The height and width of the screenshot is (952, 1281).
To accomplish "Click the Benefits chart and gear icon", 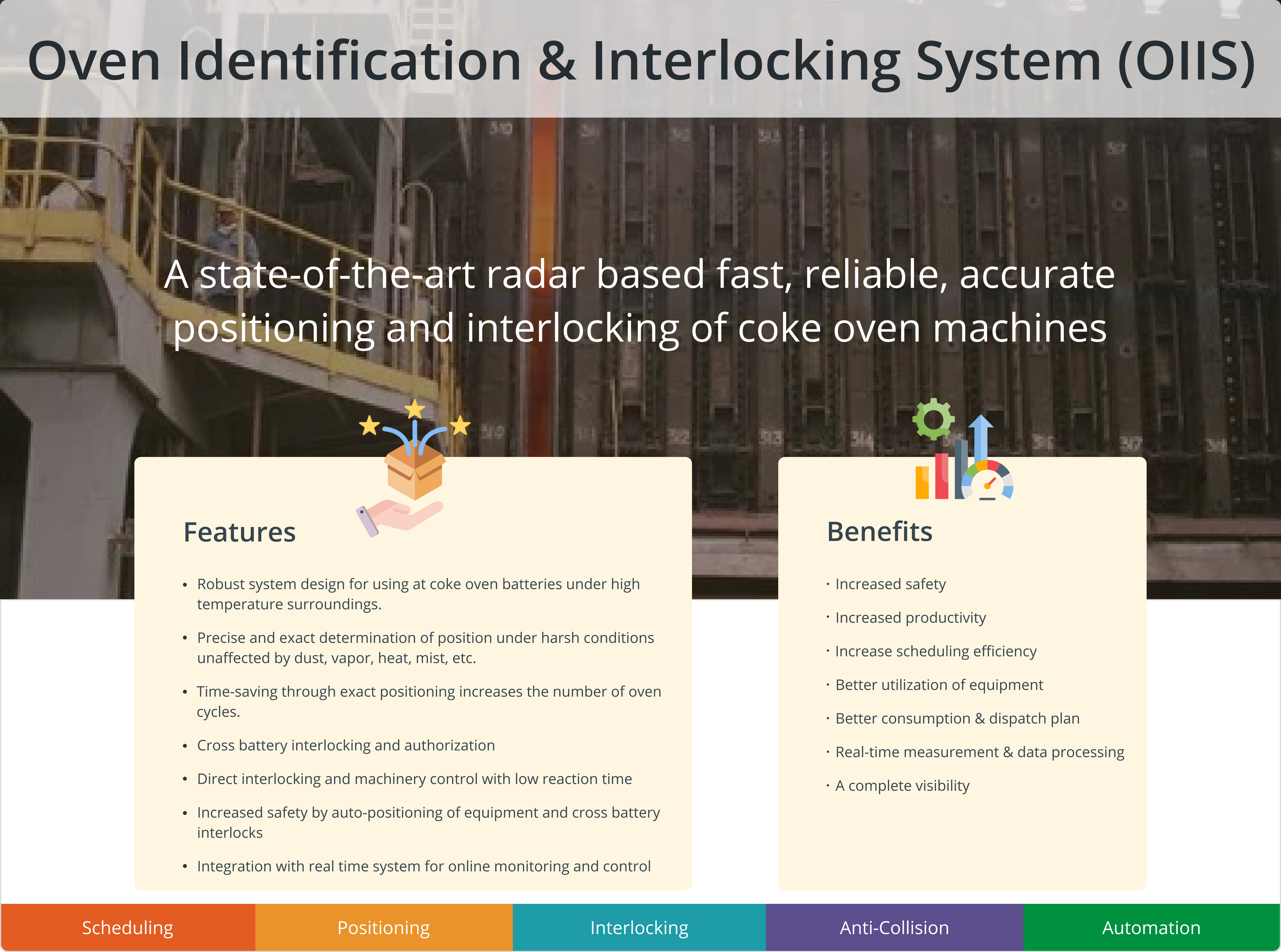I will click(x=964, y=449).
